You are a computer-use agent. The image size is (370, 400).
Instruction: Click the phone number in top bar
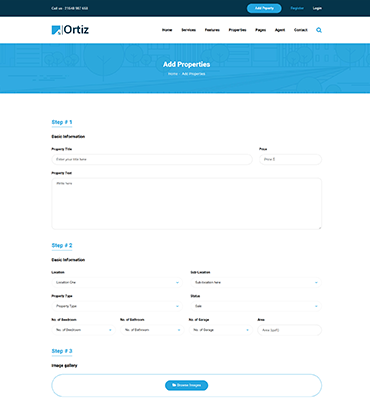tap(76, 8)
